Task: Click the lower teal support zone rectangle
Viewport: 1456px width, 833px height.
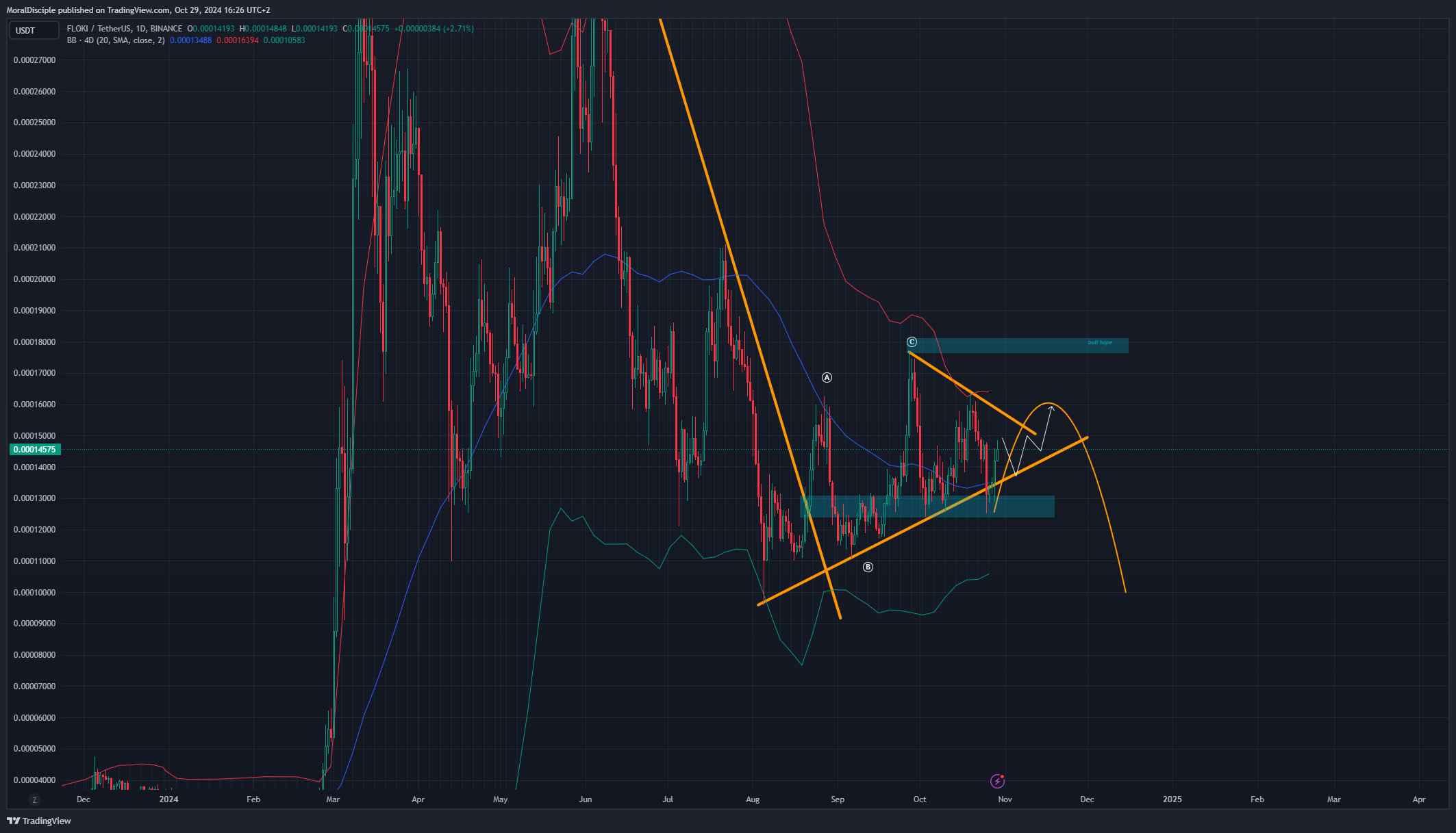Action: point(927,507)
